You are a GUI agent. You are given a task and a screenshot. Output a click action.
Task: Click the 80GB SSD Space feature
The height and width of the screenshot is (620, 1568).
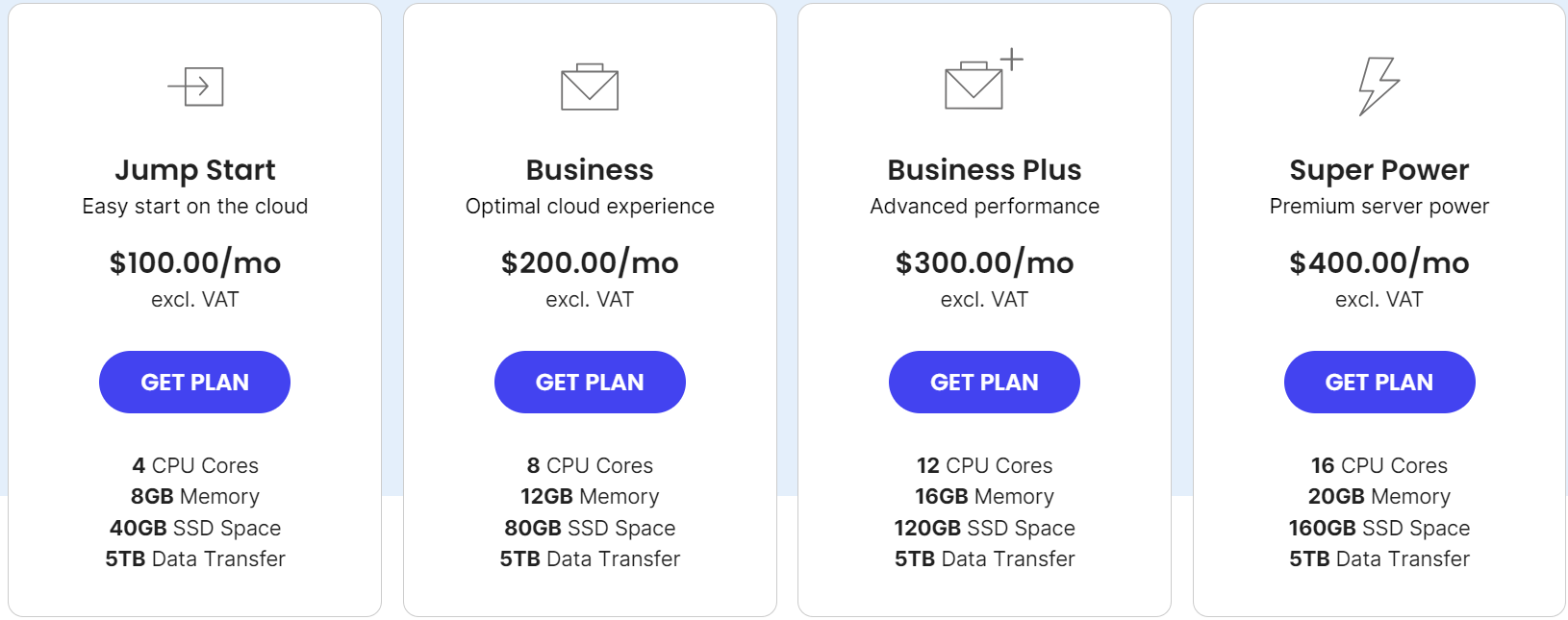click(590, 528)
